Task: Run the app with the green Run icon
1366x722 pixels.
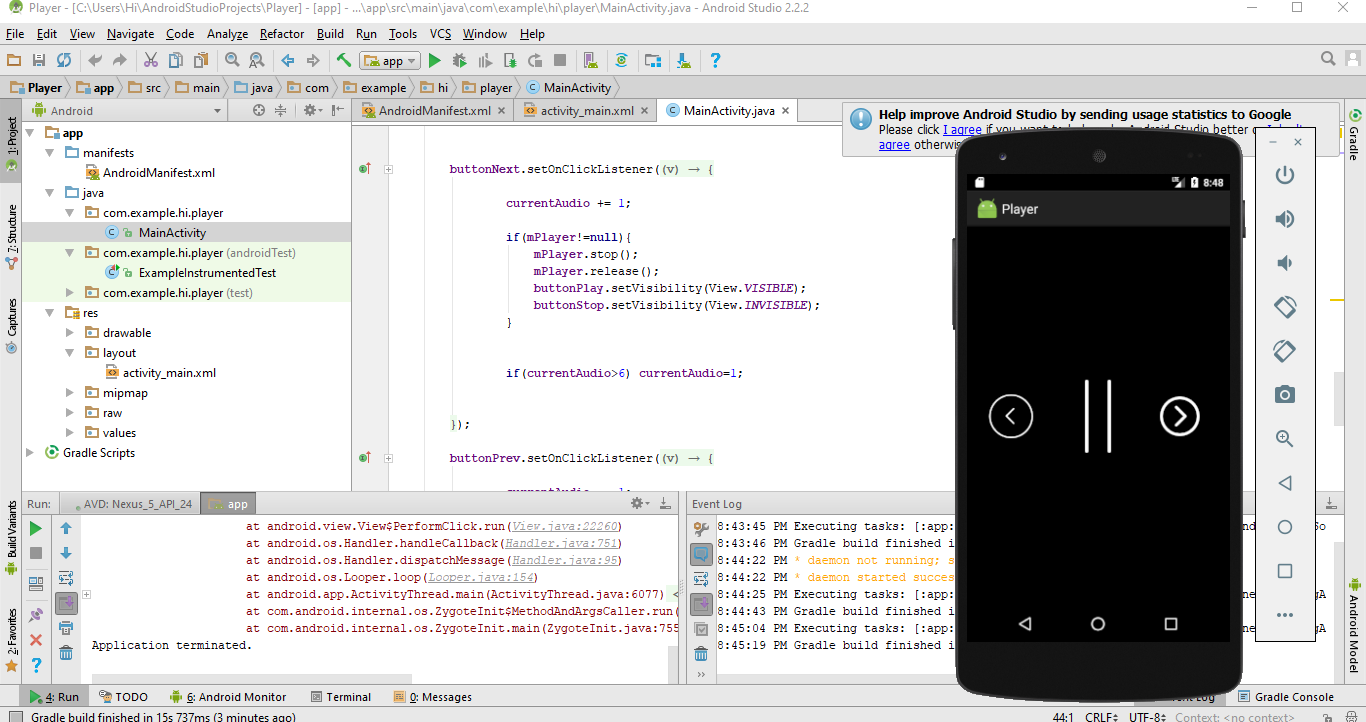Action: [x=434, y=60]
